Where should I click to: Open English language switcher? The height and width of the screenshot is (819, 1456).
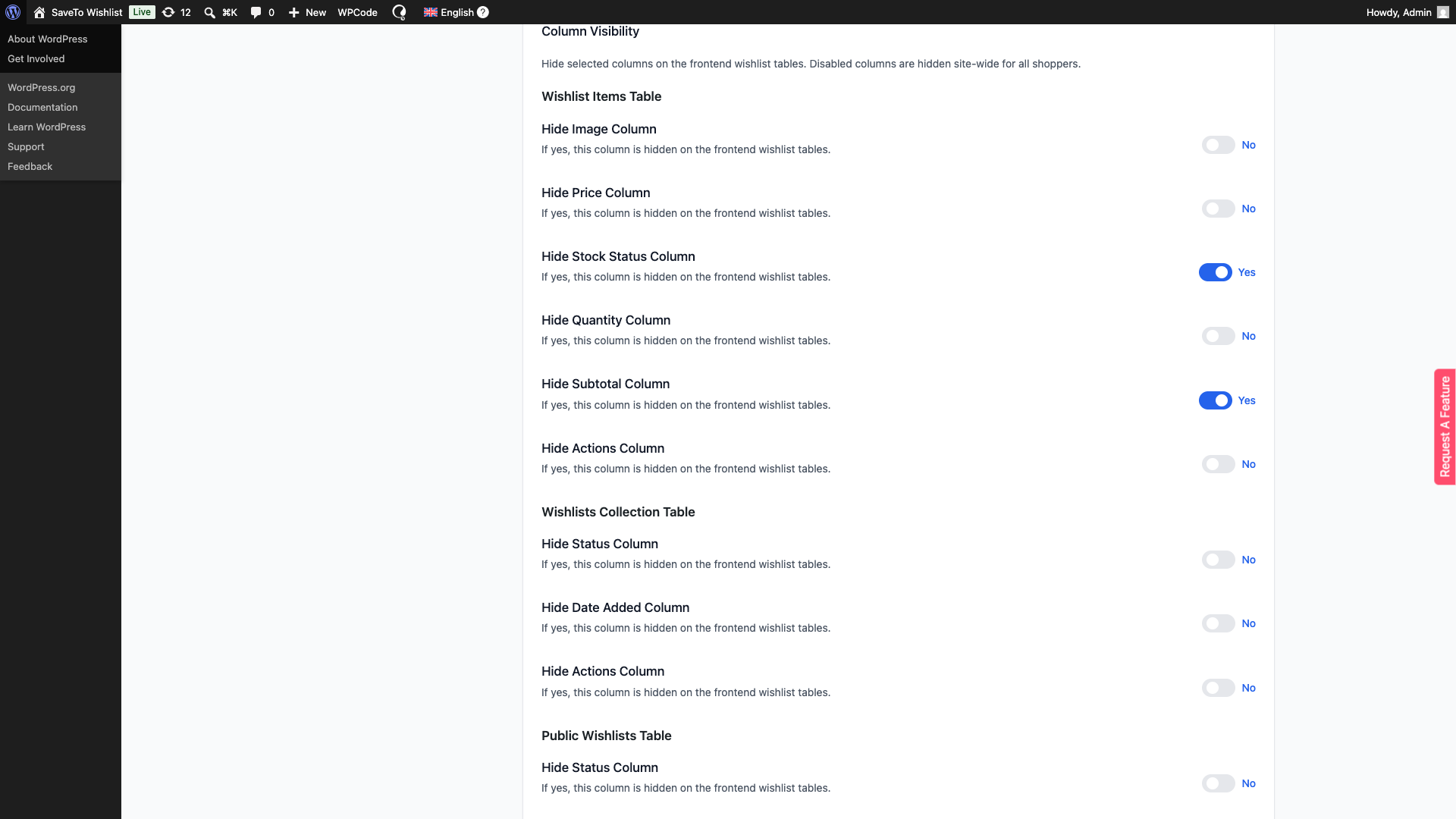[457, 12]
